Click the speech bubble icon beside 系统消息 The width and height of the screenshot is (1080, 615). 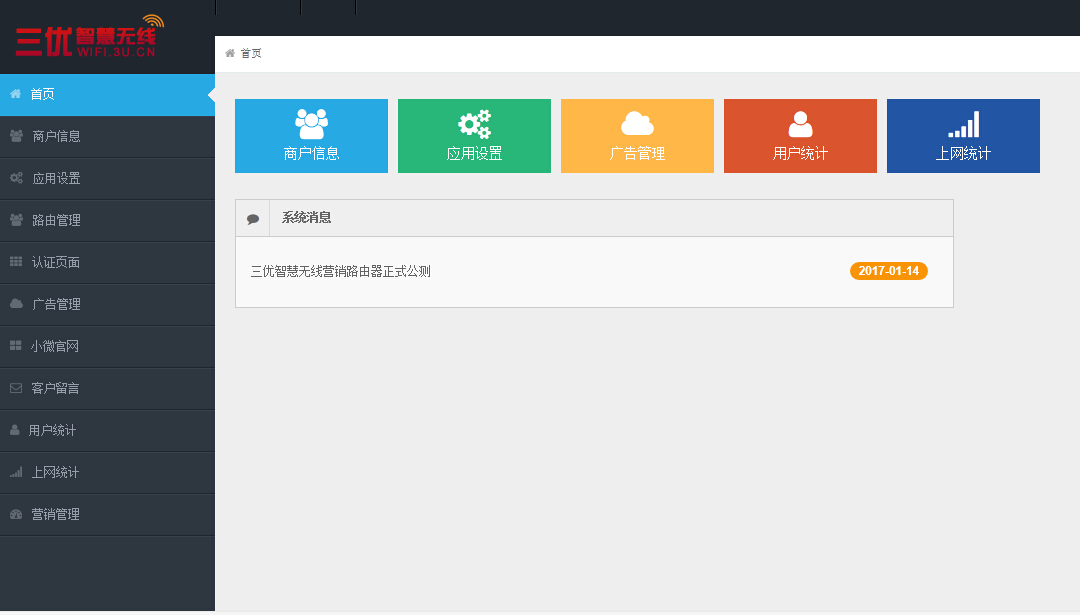click(x=253, y=219)
